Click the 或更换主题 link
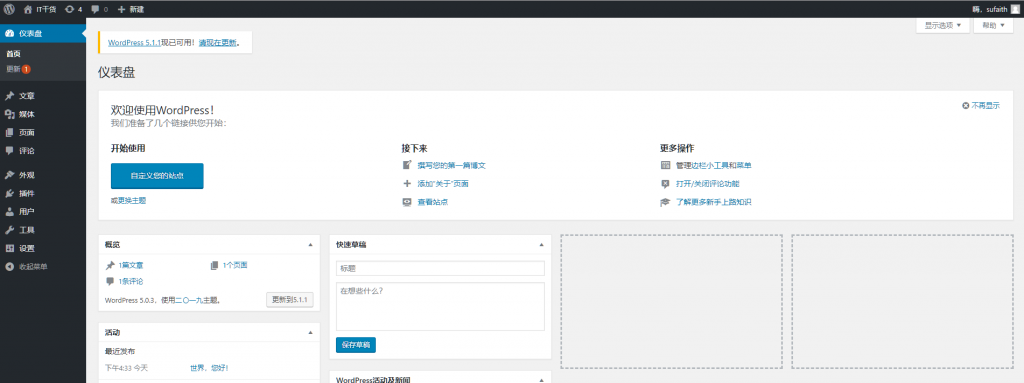The width and height of the screenshot is (1024, 383). tap(129, 201)
